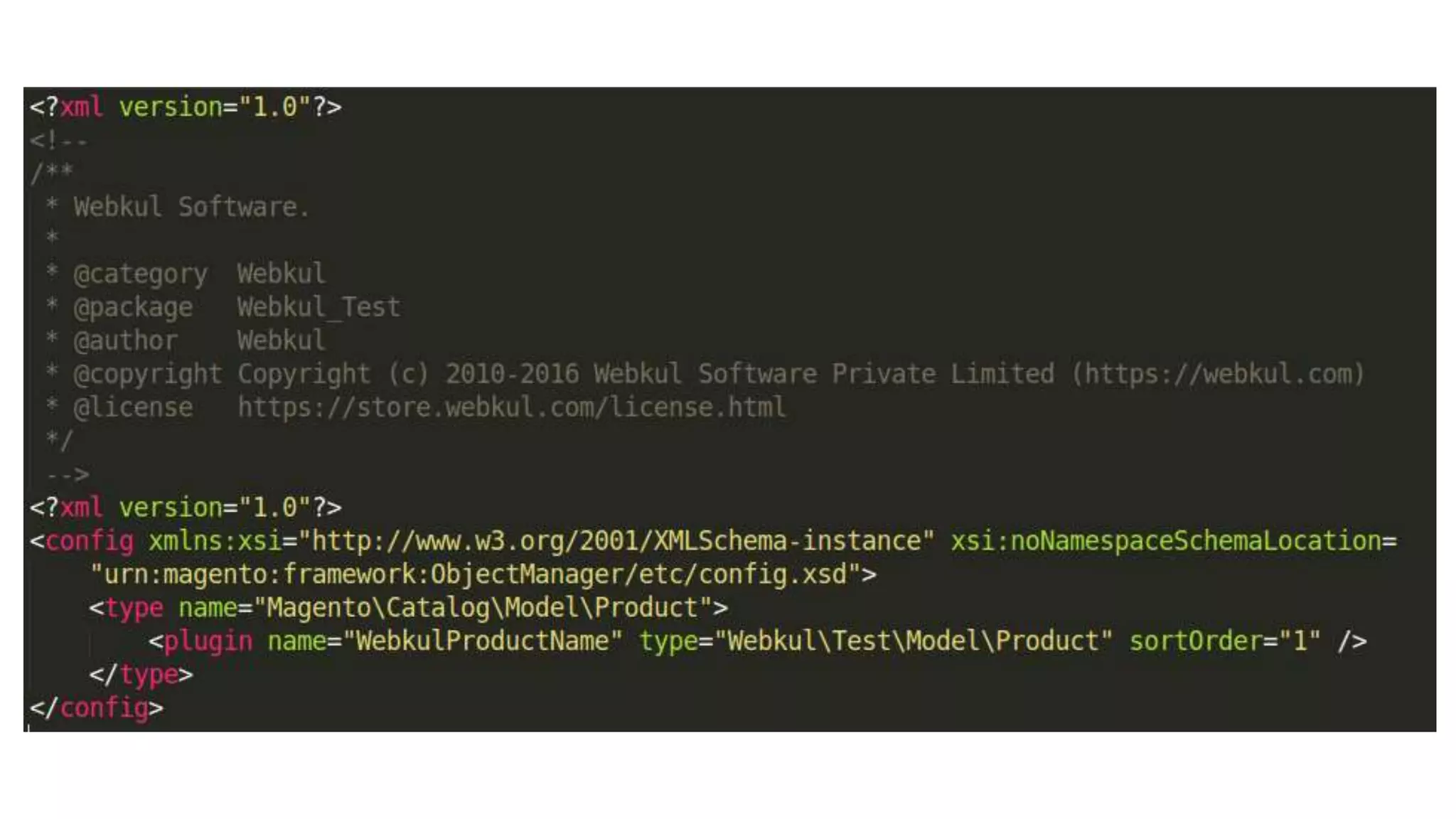Click the closing type tag

click(141, 675)
